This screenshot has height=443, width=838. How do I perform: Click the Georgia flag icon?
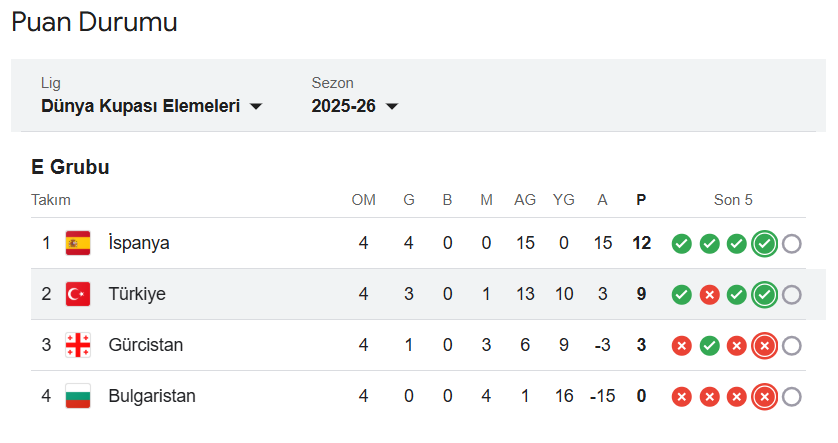78,345
